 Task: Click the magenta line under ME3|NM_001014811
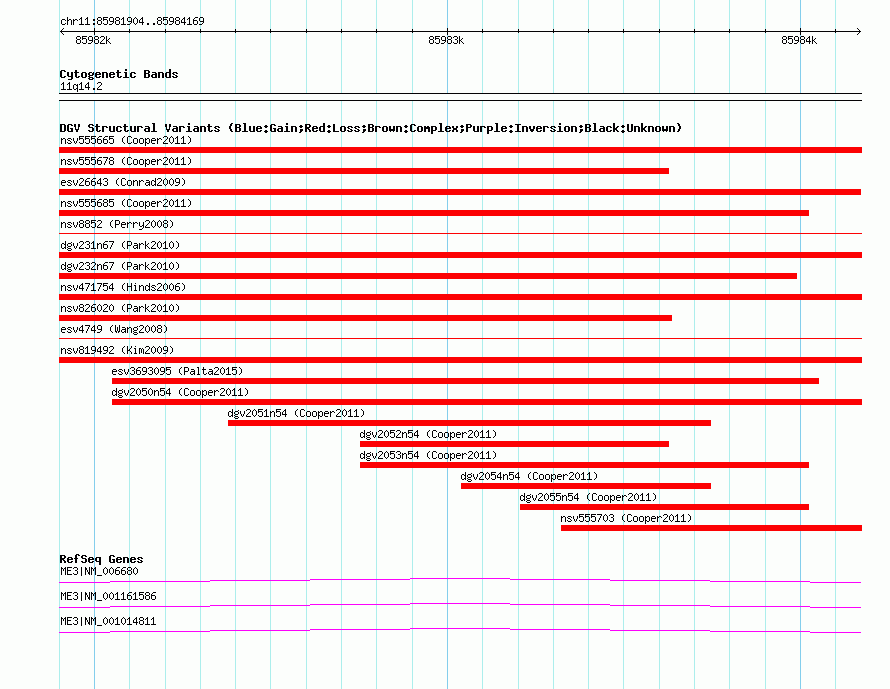point(460,630)
